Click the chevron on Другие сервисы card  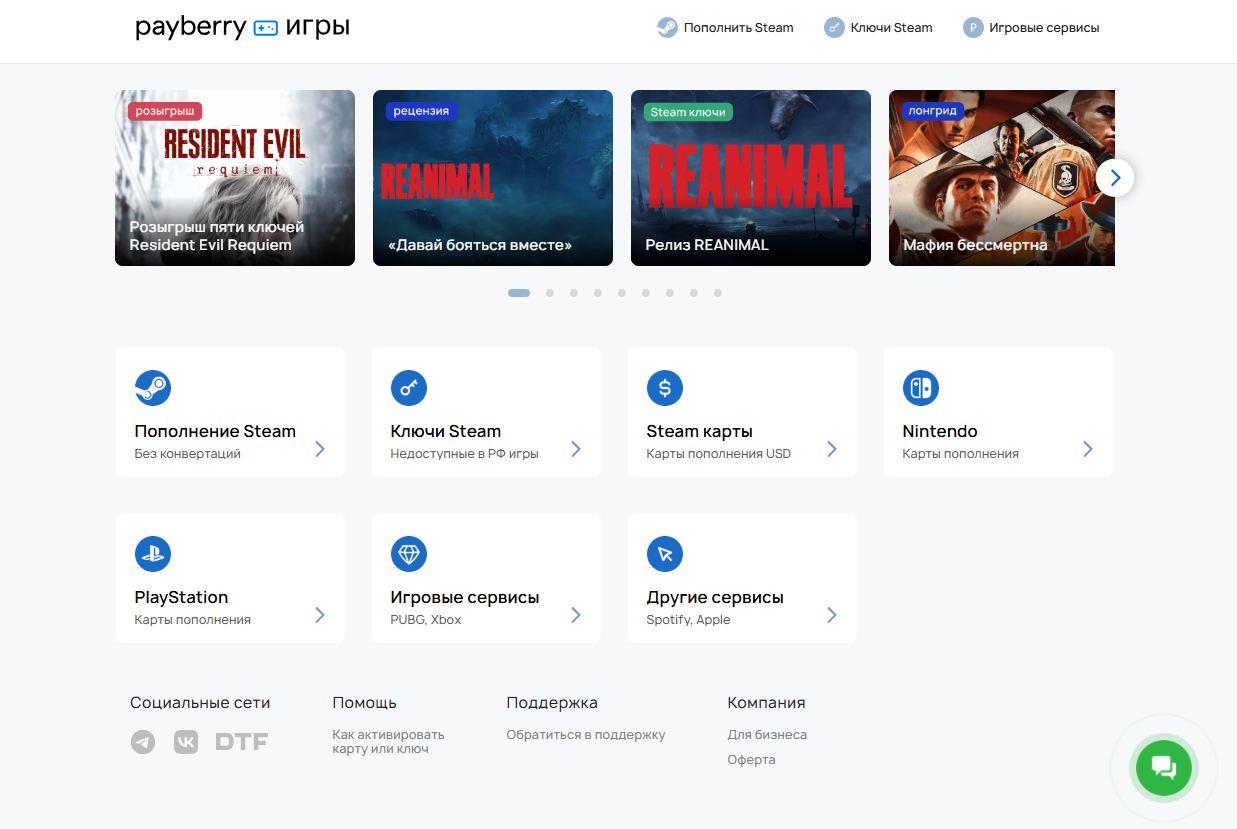(832, 615)
